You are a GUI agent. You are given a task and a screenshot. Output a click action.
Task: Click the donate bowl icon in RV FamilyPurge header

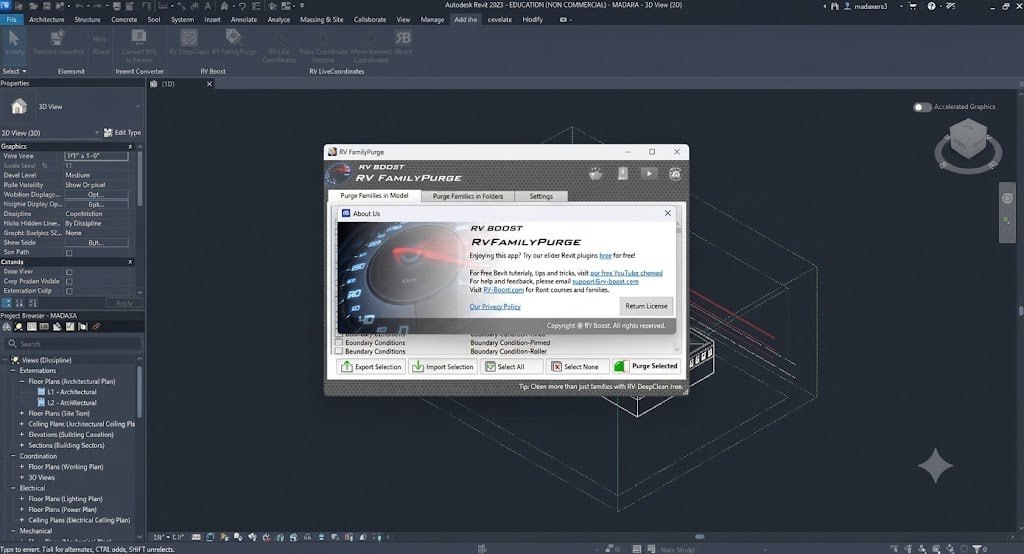click(596, 174)
